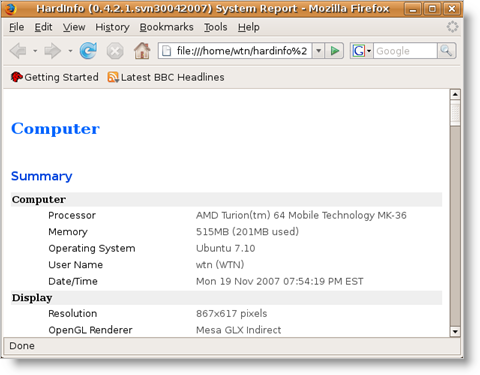Click the throbber activity indicator
480x375 pixels.
[x=452, y=27]
